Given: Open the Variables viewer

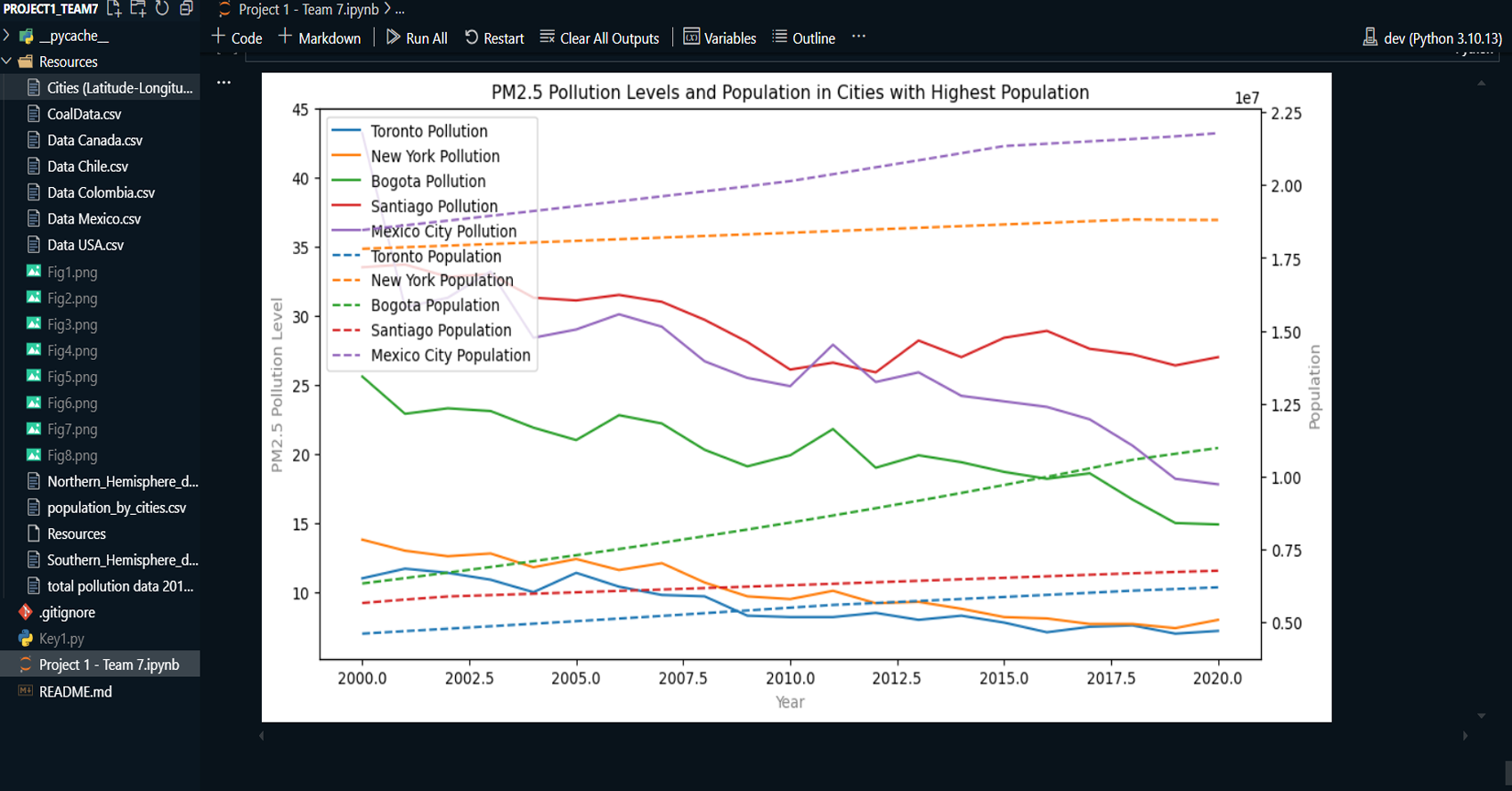Looking at the screenshot, I should pos(719,38).
